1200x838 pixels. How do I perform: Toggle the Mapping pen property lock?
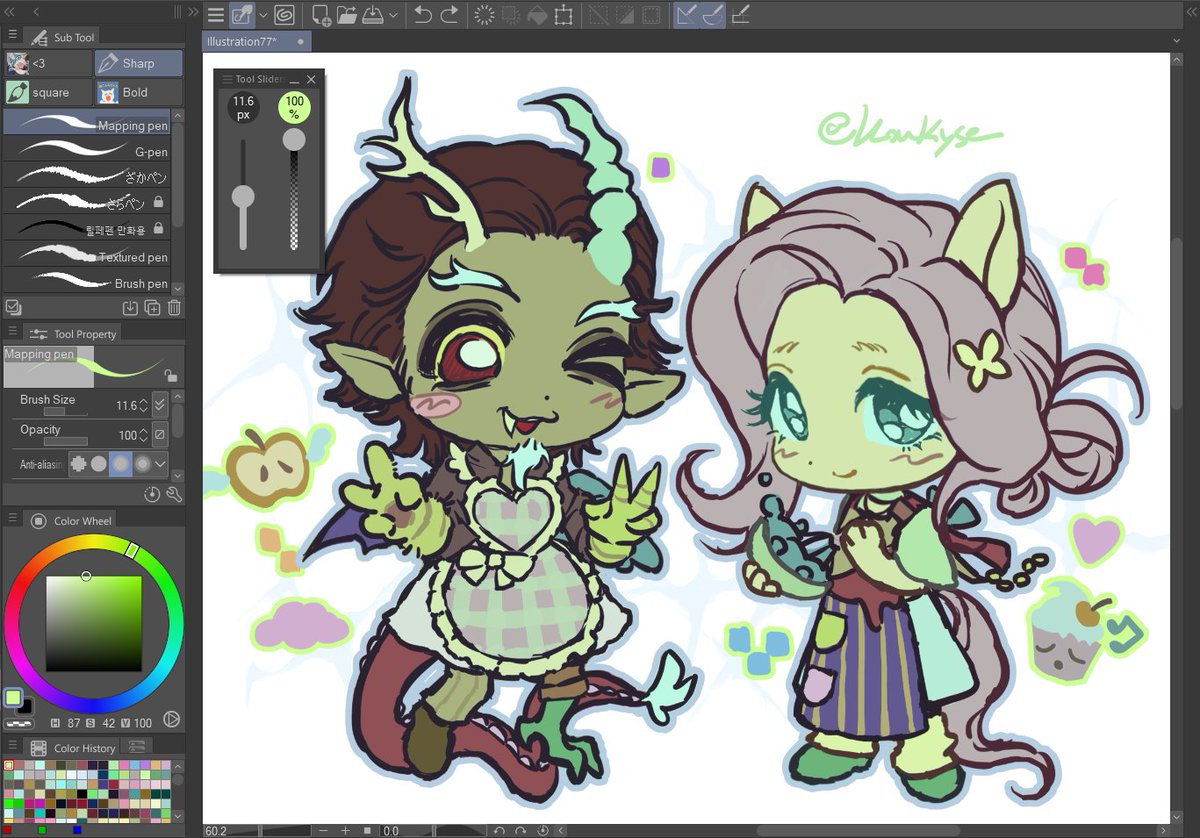pyautogui.click(x=173, y=375)
